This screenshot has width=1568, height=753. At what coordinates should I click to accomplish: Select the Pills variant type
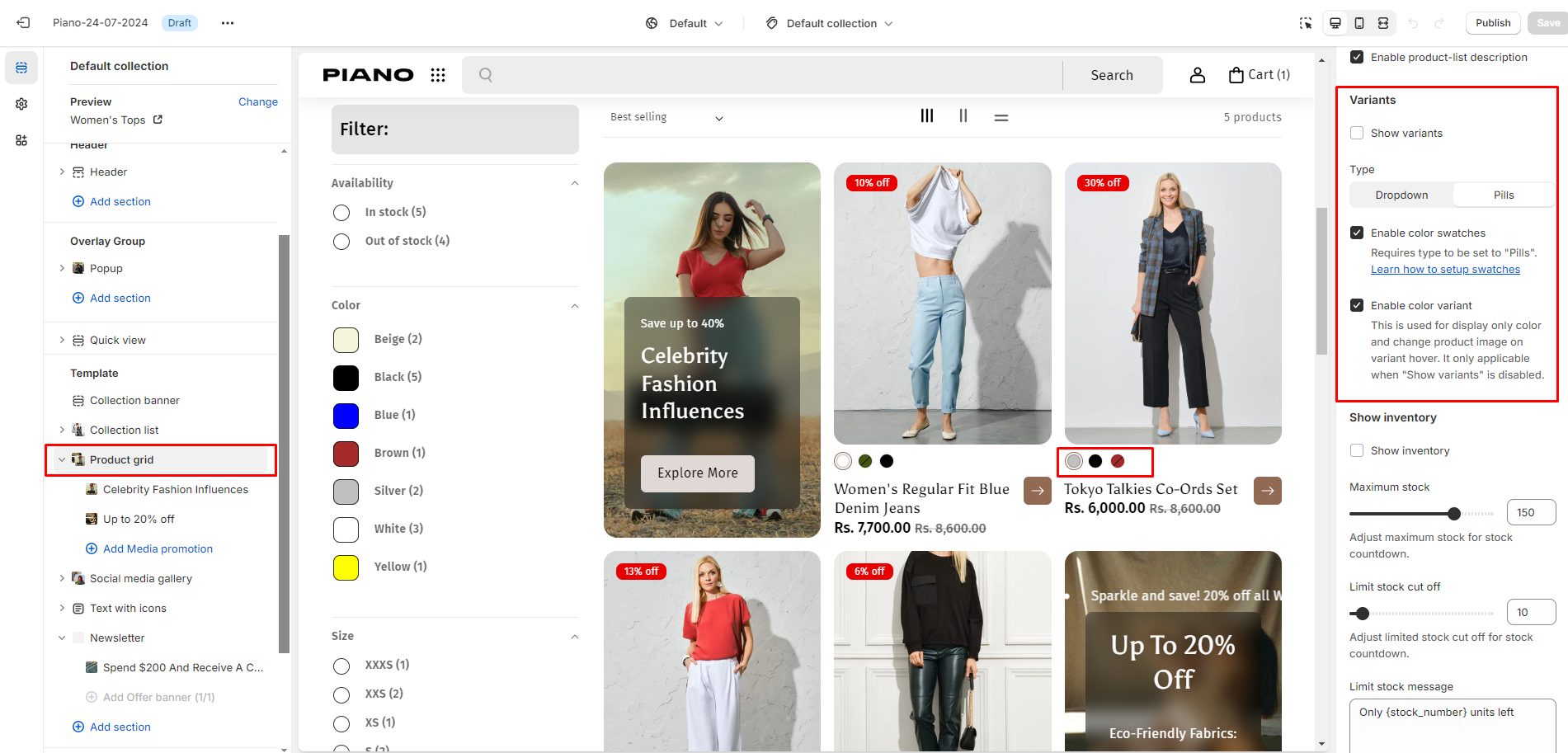coord(1503,195)
